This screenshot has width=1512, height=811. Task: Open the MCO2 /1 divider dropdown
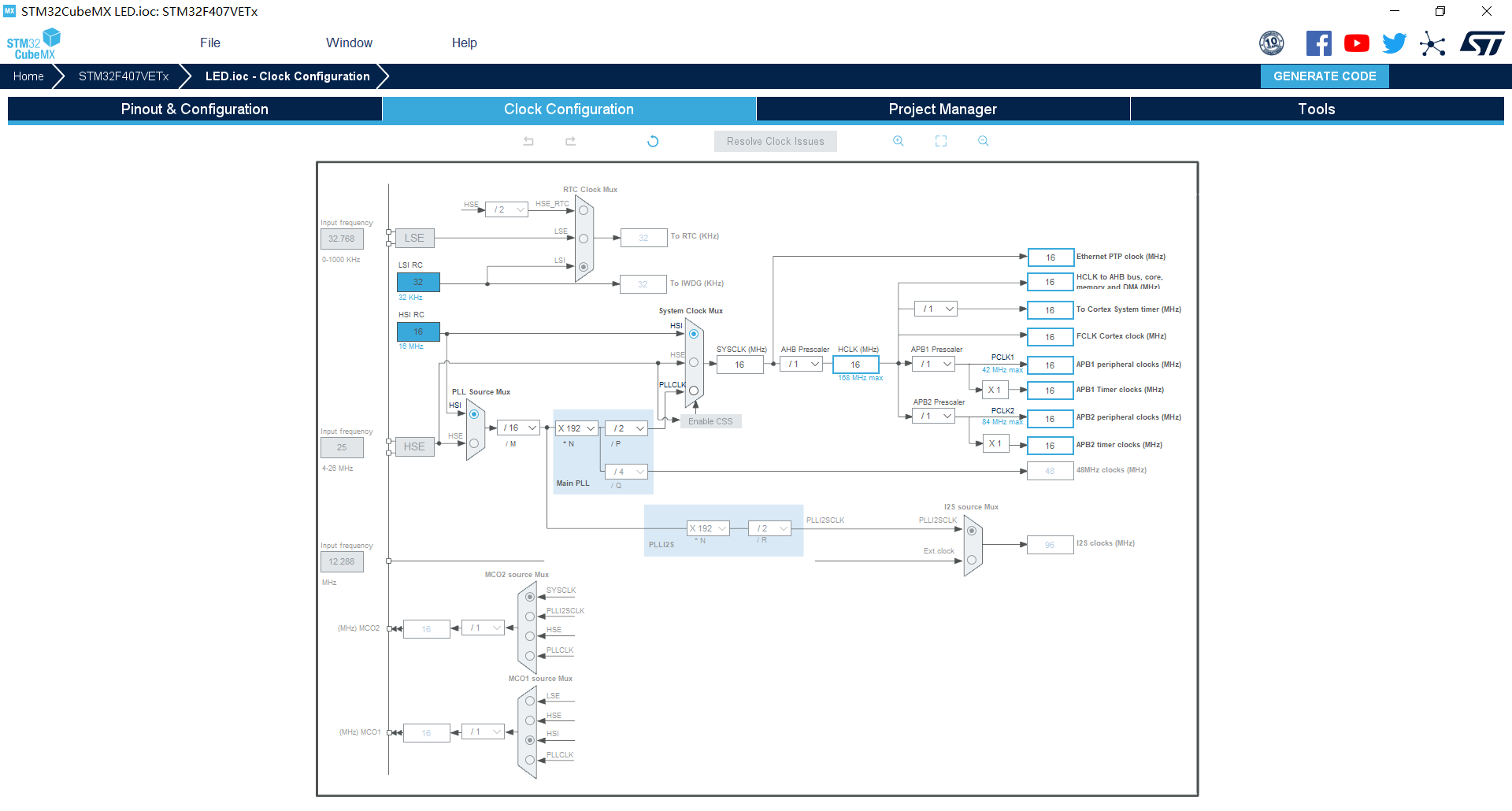[x=483, y=628]
